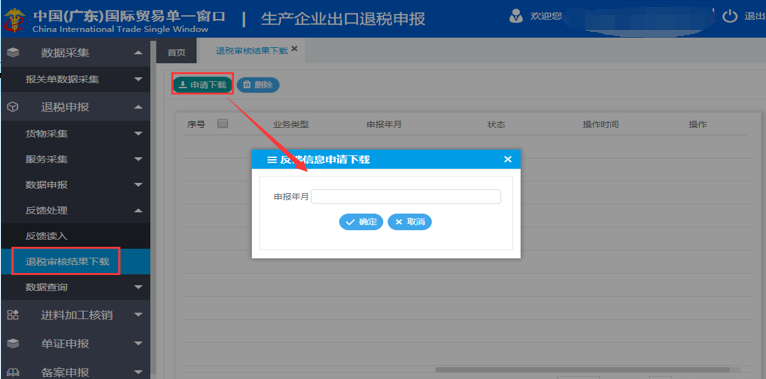This screenshot has height=379, width=766.
Task: Click the 生产企业出口退税申报 header title
Action: 343,19
